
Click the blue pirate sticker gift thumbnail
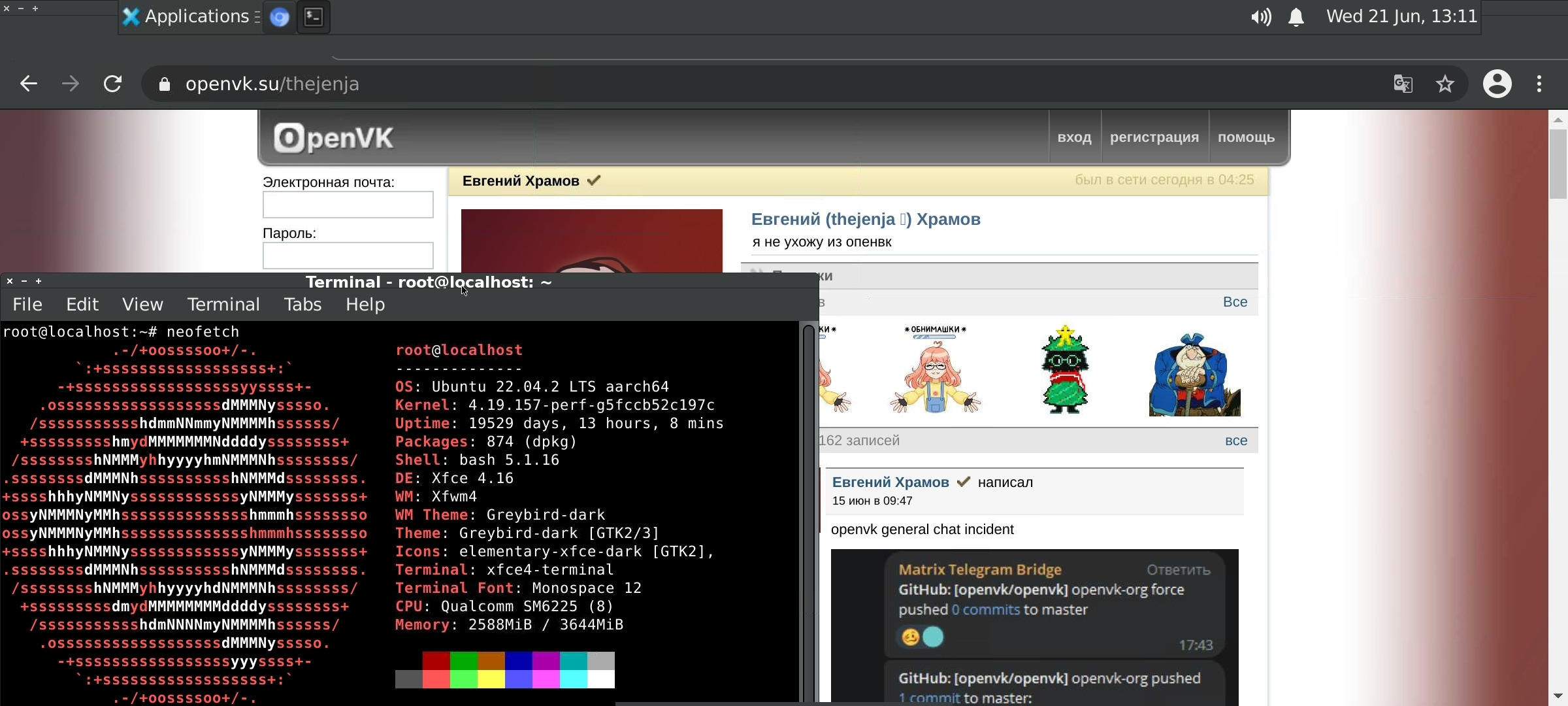(1194, 375)
